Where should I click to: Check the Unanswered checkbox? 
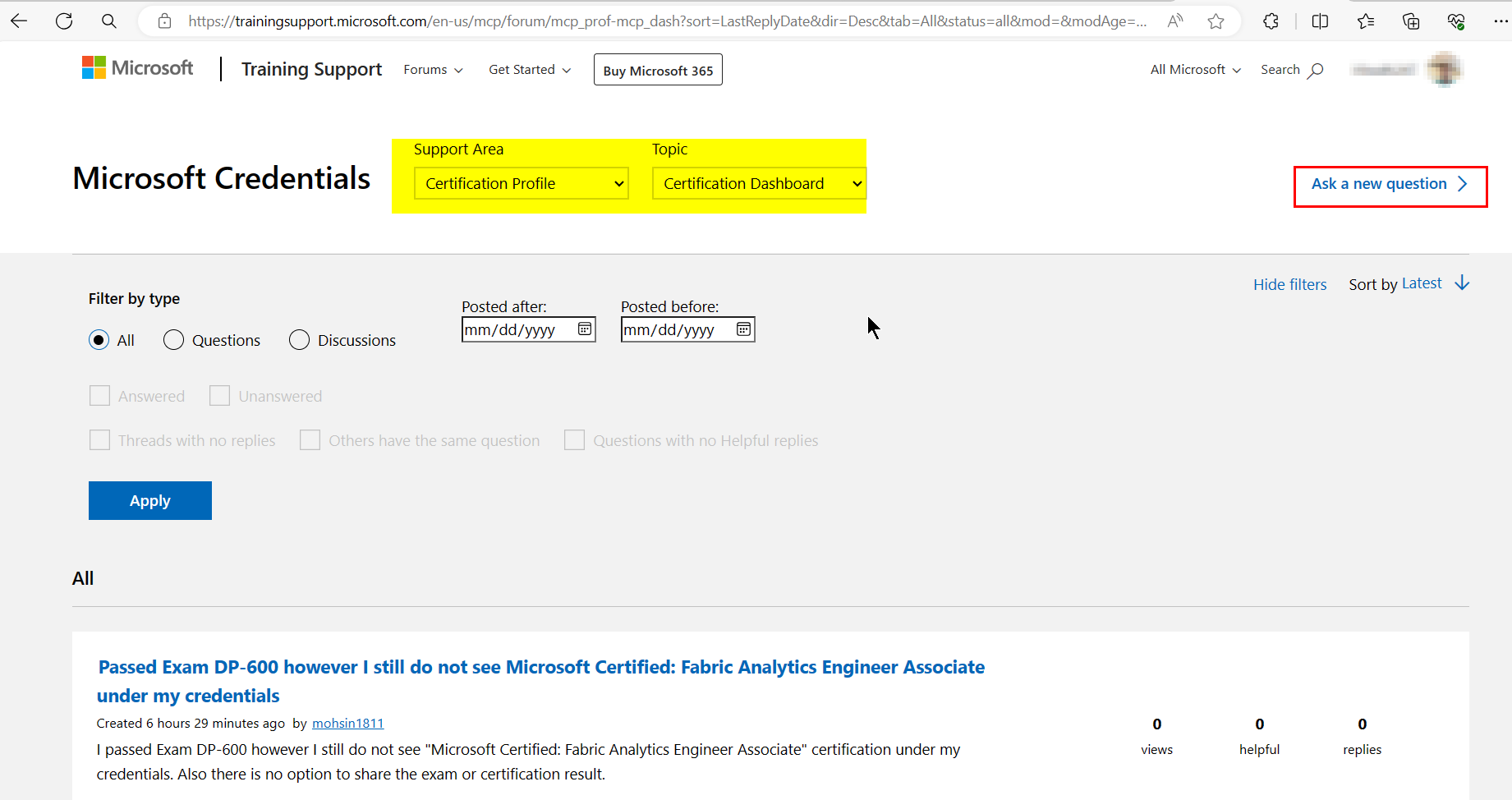(x=219, y=396)
